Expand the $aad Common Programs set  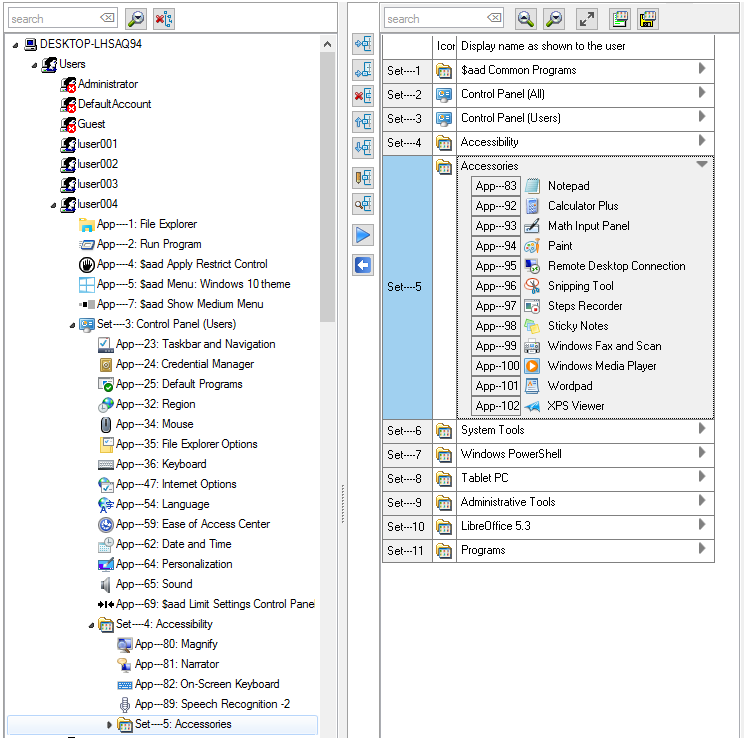(x=702, y=69)
